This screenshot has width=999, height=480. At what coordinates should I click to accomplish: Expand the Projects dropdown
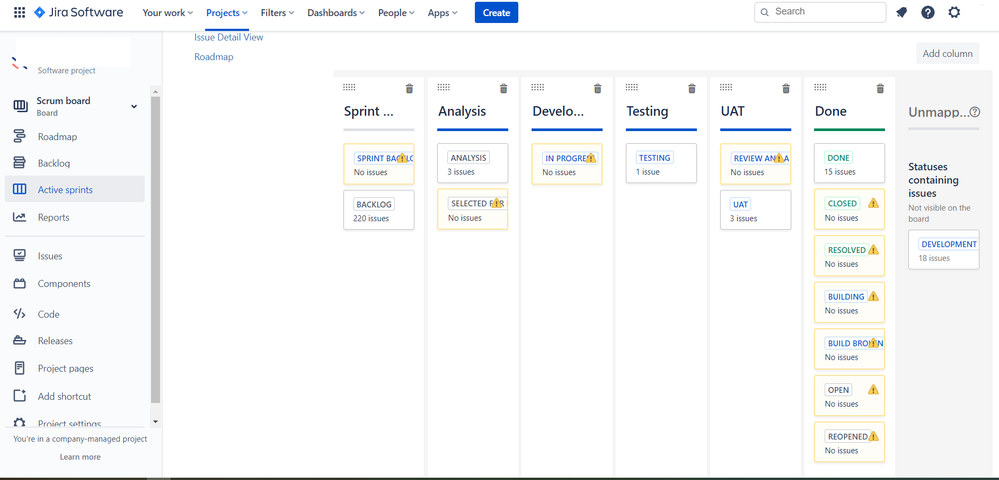tap(227, 13)
